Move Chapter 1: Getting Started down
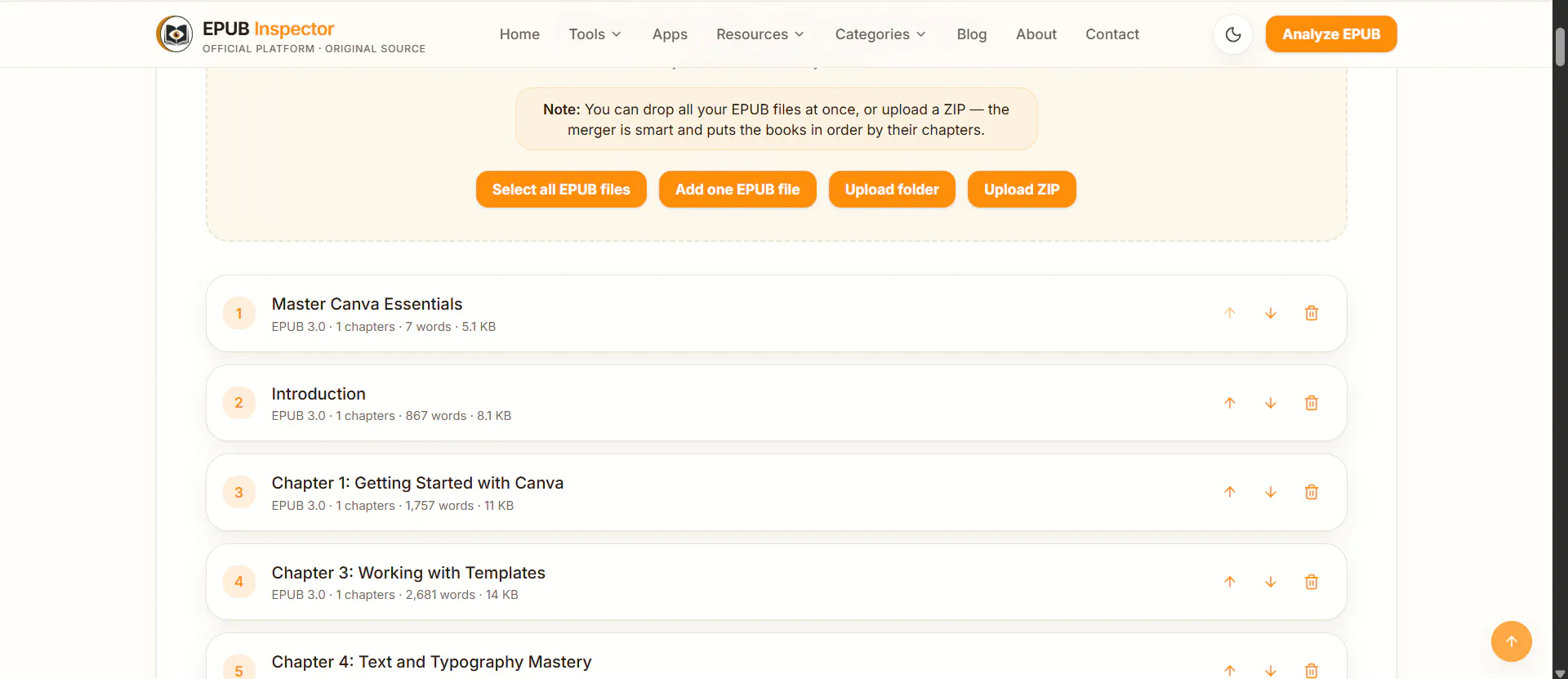The height and width of the screenshot is (679, 1568). pyautogui.click(x=1271, y=493)
